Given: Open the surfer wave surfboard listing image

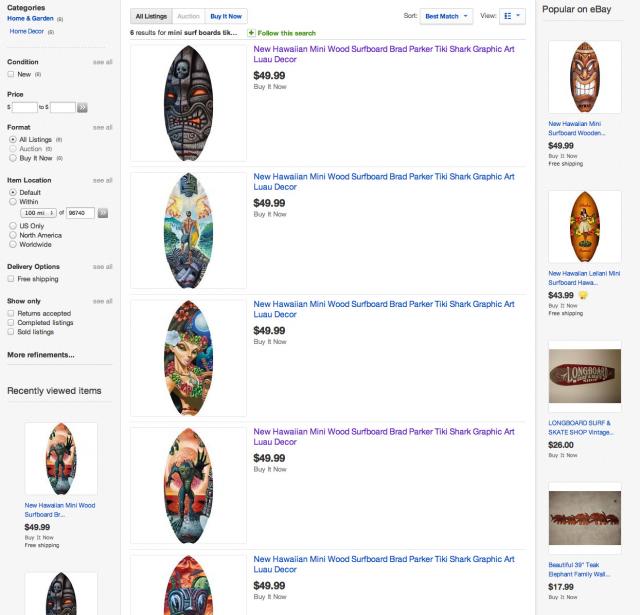Looking at the screenshot, I should pyautogui.click(x=188, y=230).
